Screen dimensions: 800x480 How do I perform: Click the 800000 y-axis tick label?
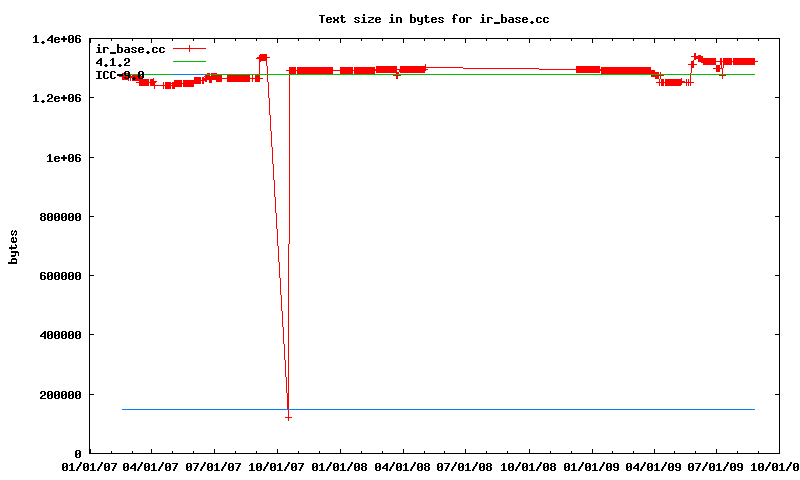59,217
